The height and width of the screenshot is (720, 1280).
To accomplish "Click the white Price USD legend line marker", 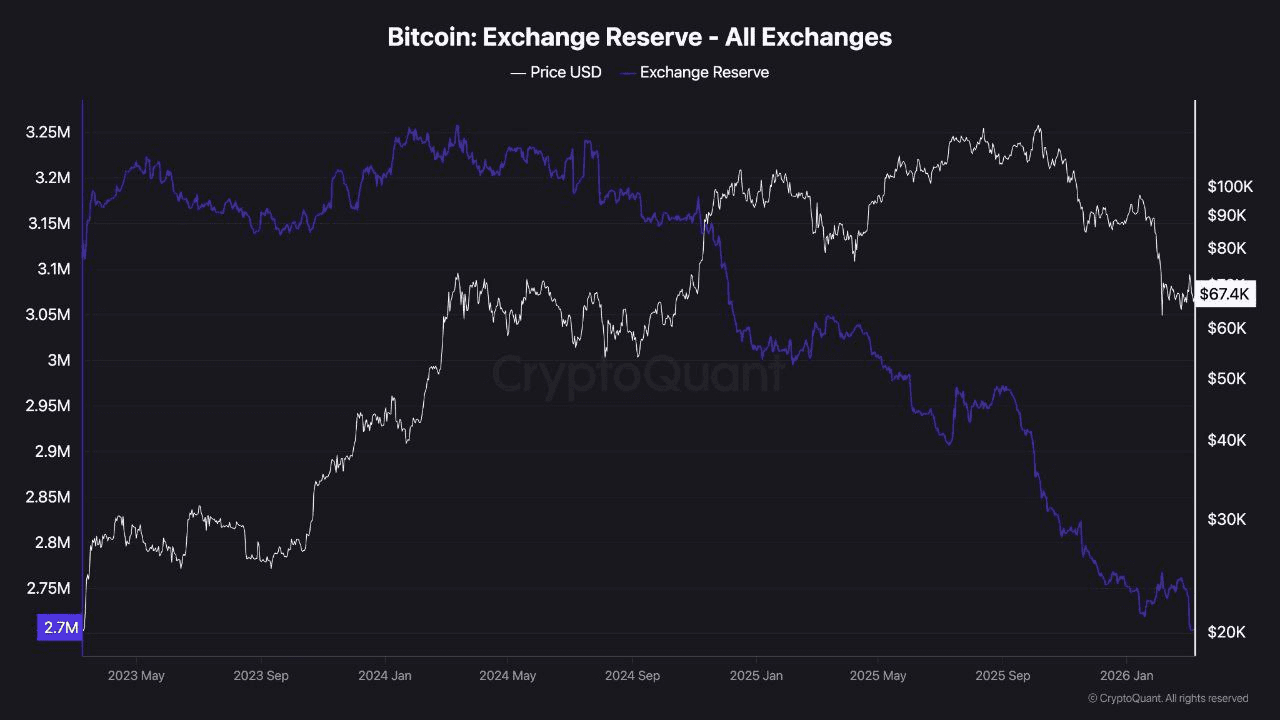I will 517,72.
